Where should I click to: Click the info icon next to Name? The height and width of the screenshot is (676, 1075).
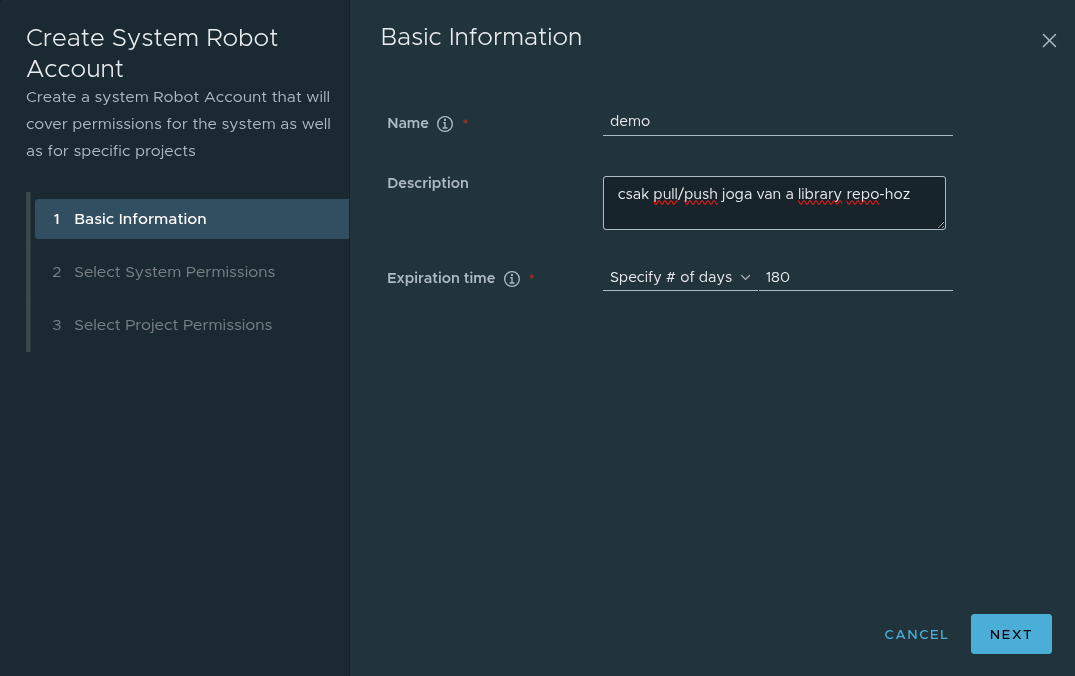pos(446,124)
